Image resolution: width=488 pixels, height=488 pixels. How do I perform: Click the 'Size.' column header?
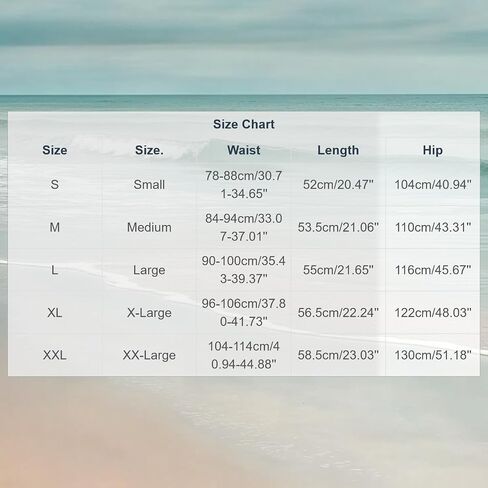click(149, 150)
